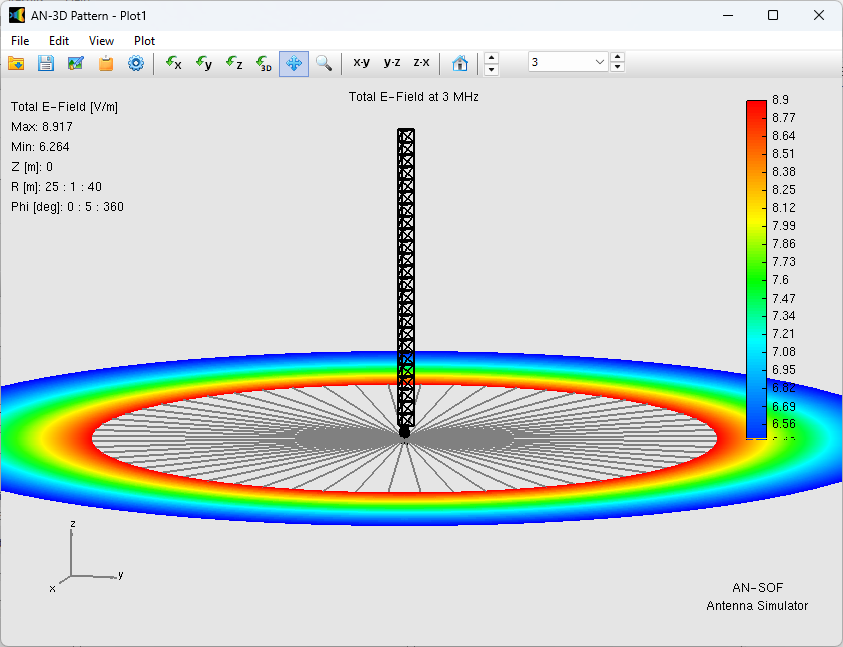The image size is (843, 647).
Task: Click the open file folder icon
Action: click(x=16, y=63)
